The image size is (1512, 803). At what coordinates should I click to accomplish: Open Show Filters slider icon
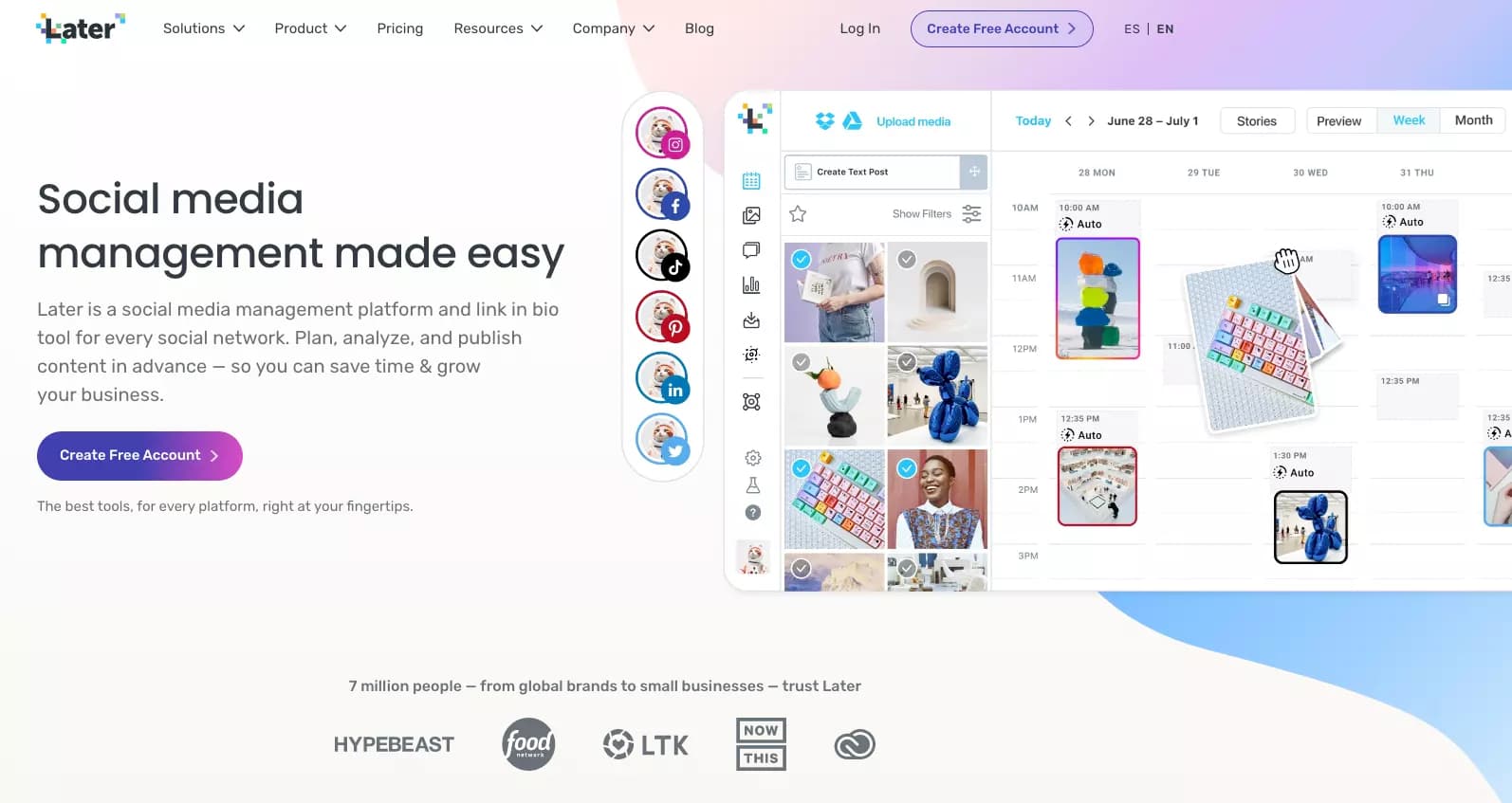pos(971,214)
